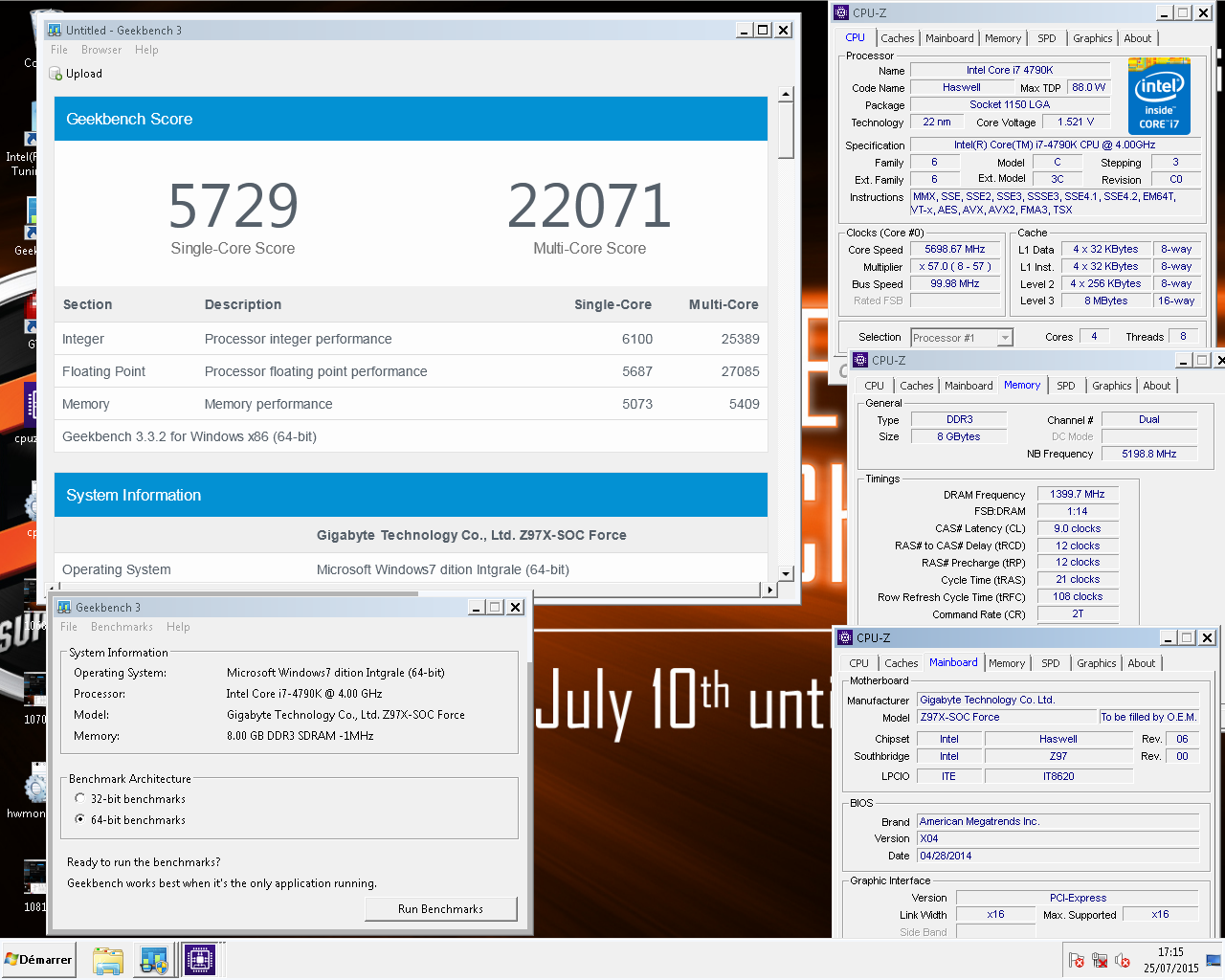The height and width of the screenshot is (980, 1225).
Task: Switch to Caches tab in top CPU-Z window
Action: click(x=898, y=38)
